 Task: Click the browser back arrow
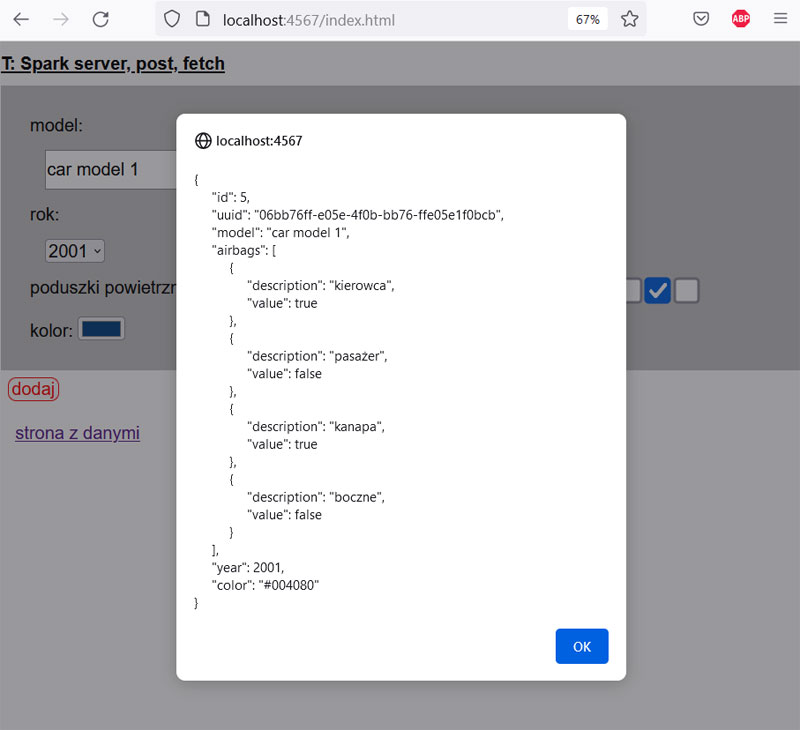21,19
